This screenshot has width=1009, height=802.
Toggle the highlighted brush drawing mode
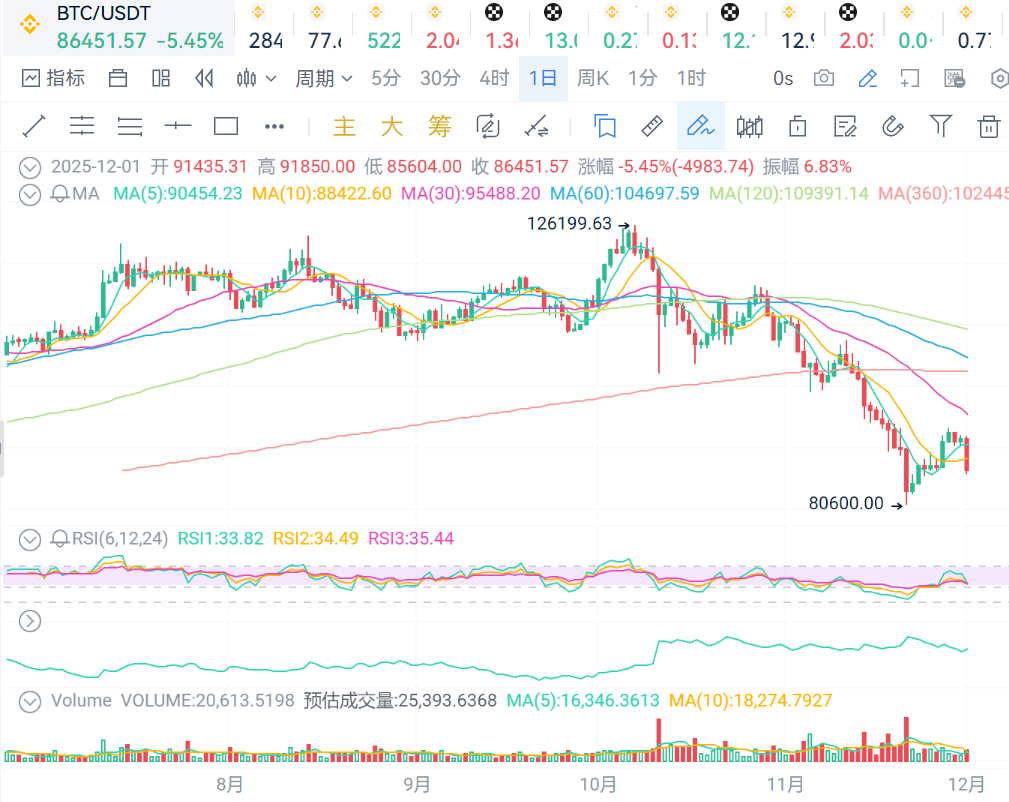tap(700, 126)
